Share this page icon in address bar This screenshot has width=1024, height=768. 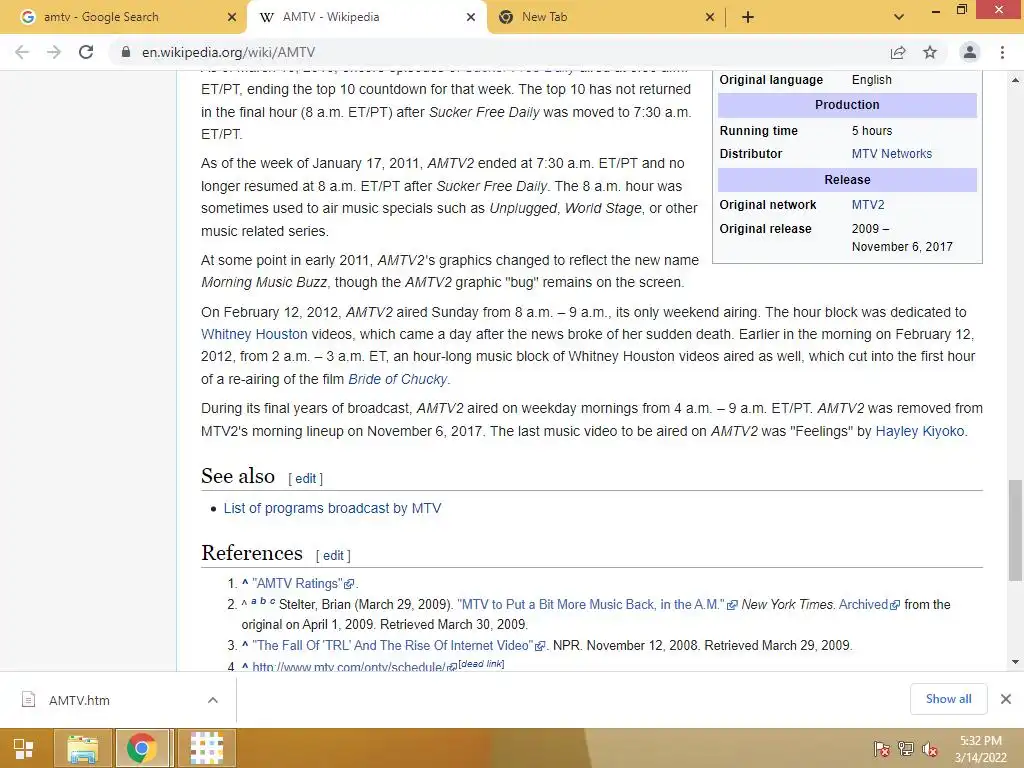[x=898, y=52]
